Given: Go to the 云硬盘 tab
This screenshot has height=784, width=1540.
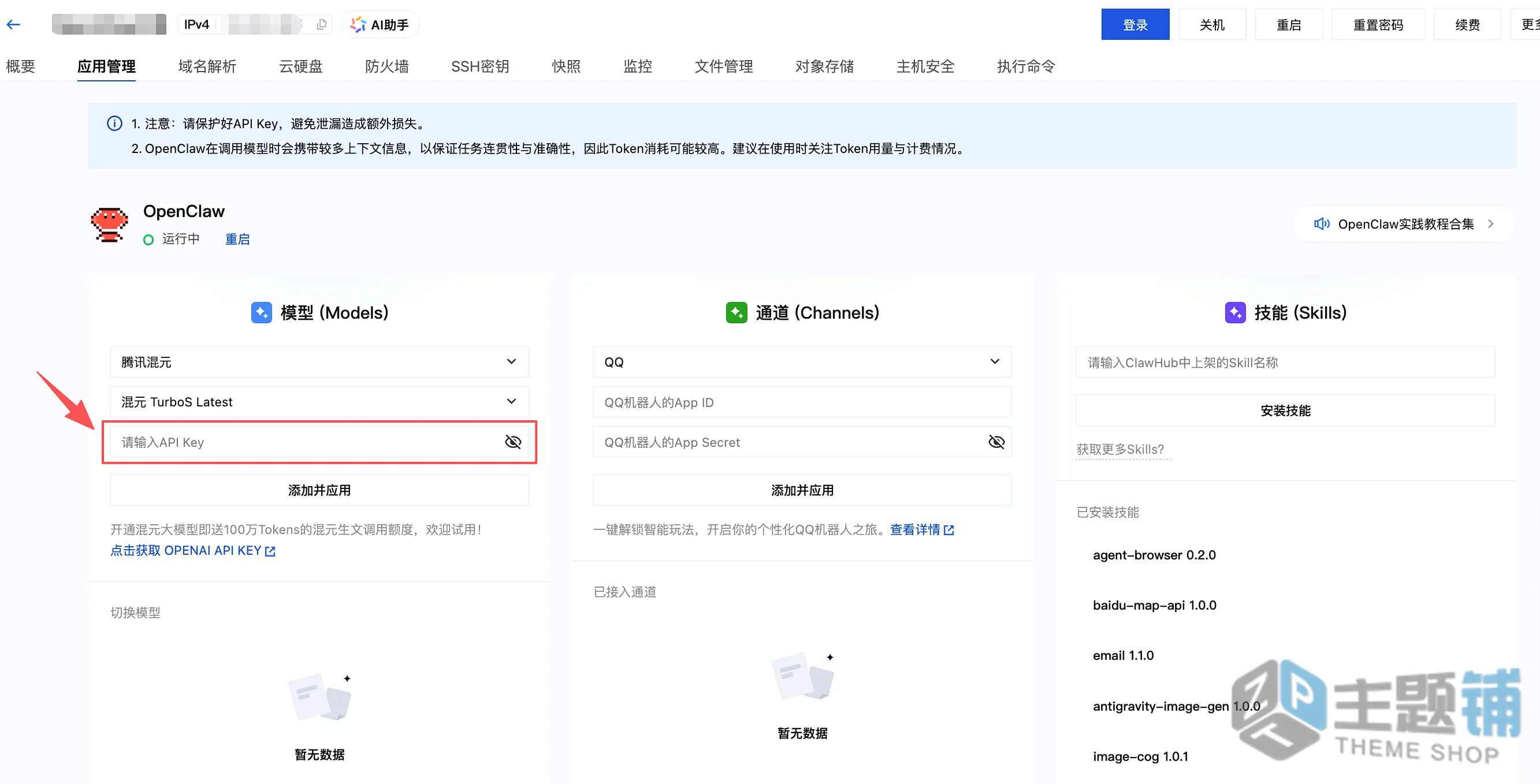Looking at the screenshot, I should 301,66.
